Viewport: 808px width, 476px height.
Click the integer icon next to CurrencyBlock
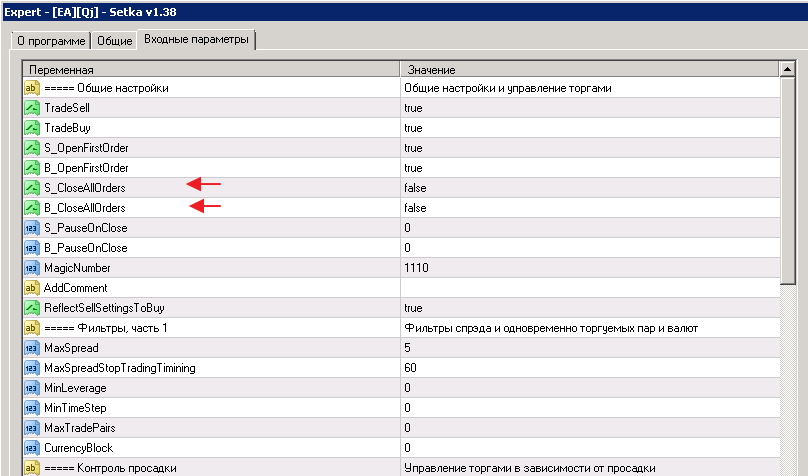pyautogui.click(x=32, y=448)
